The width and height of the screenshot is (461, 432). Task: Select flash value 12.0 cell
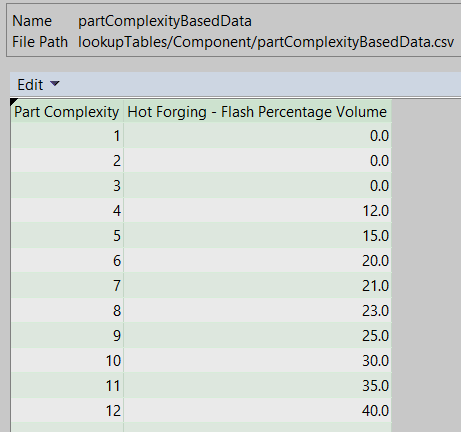[257, 210]
